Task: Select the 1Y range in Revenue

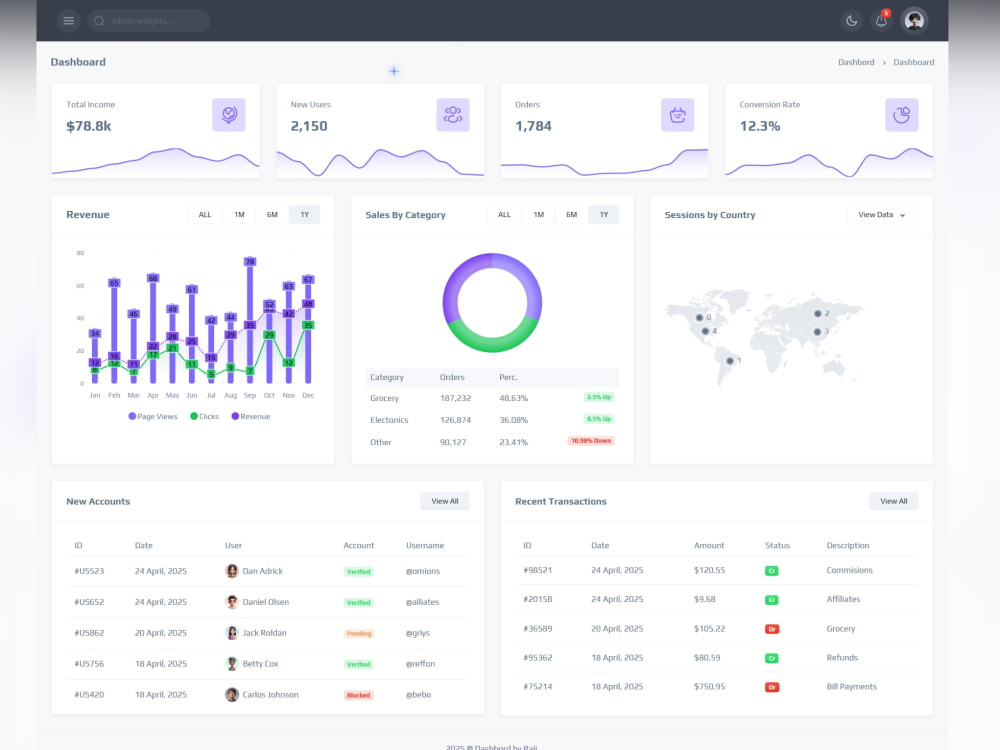Action: coord(305,215)
